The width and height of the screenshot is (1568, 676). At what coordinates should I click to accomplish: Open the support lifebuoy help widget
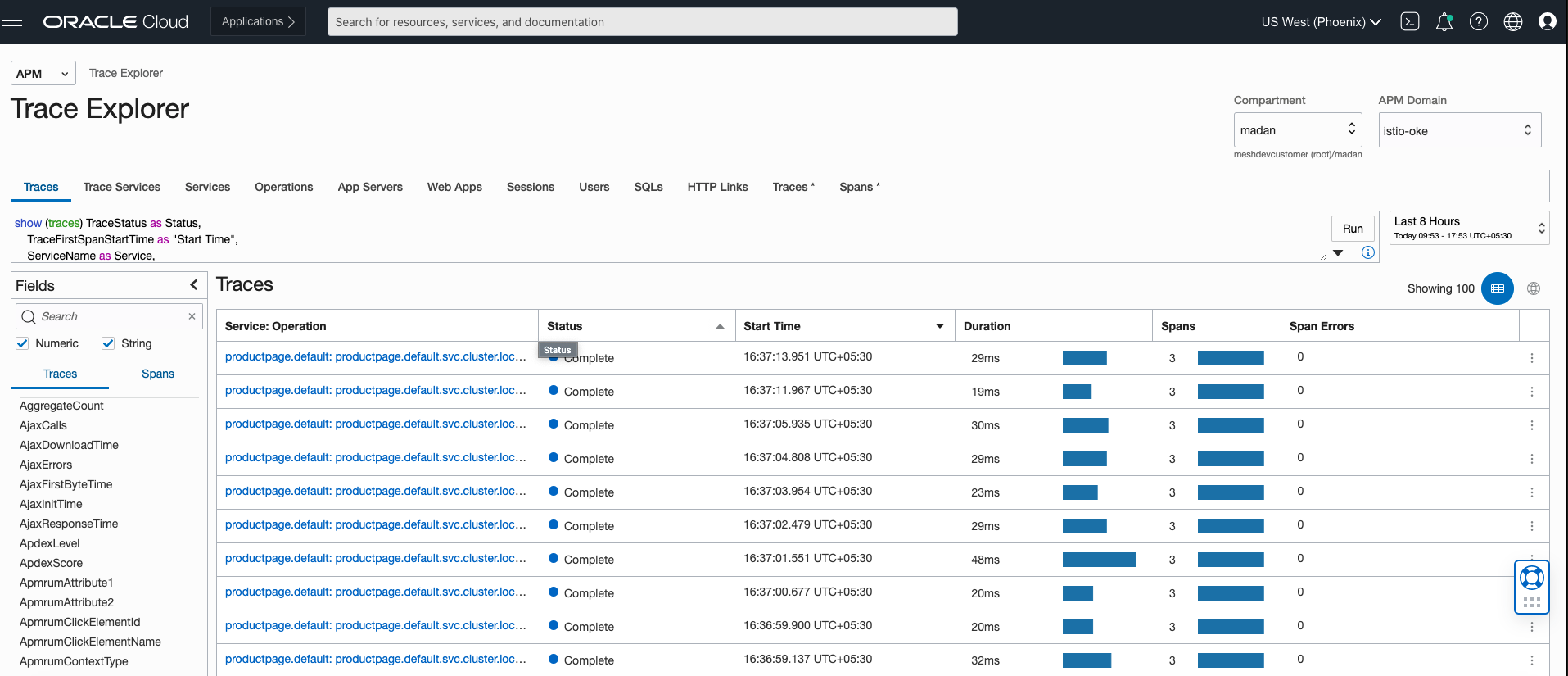click(x=1531, y=578)
